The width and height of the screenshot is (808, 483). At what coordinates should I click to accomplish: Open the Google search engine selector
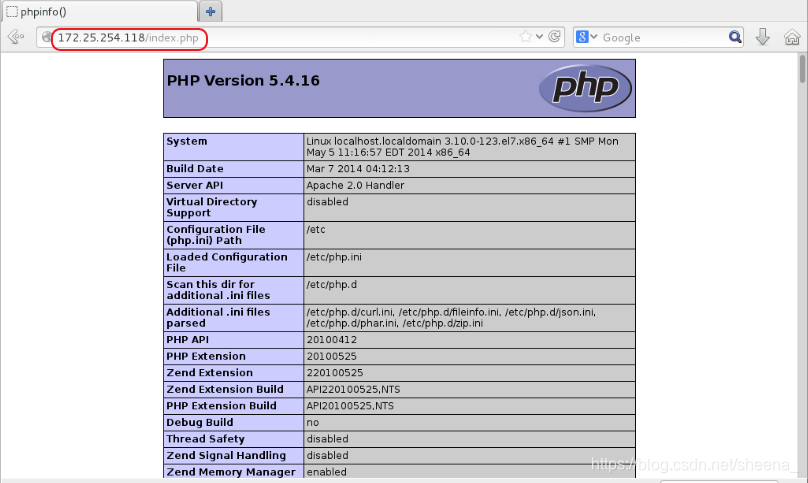pyautogui.click(x=586, y=37)
